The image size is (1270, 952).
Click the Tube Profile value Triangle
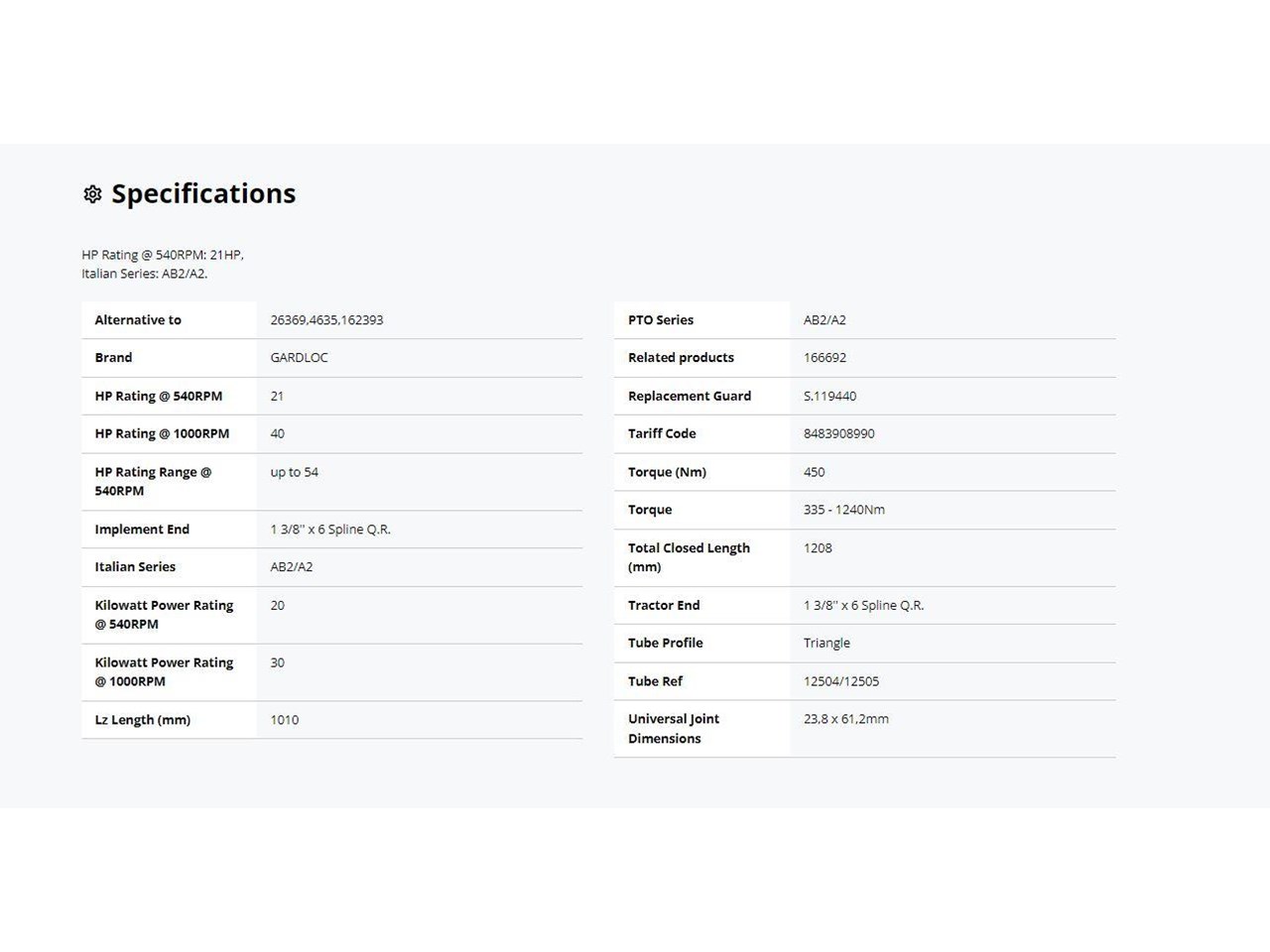tap(826, 643)
